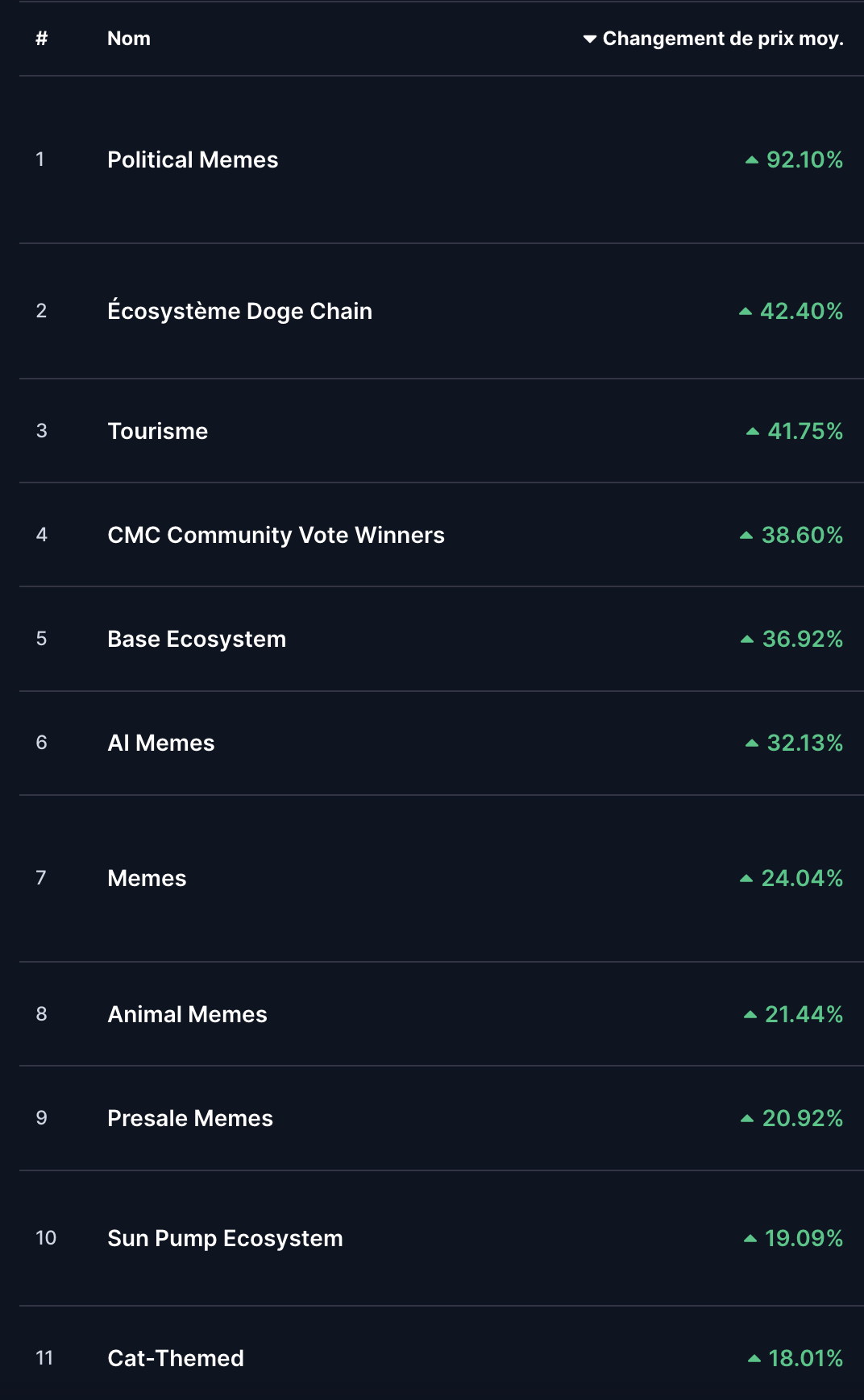
Task: Sort by the Nom column header
Action: 129,39
